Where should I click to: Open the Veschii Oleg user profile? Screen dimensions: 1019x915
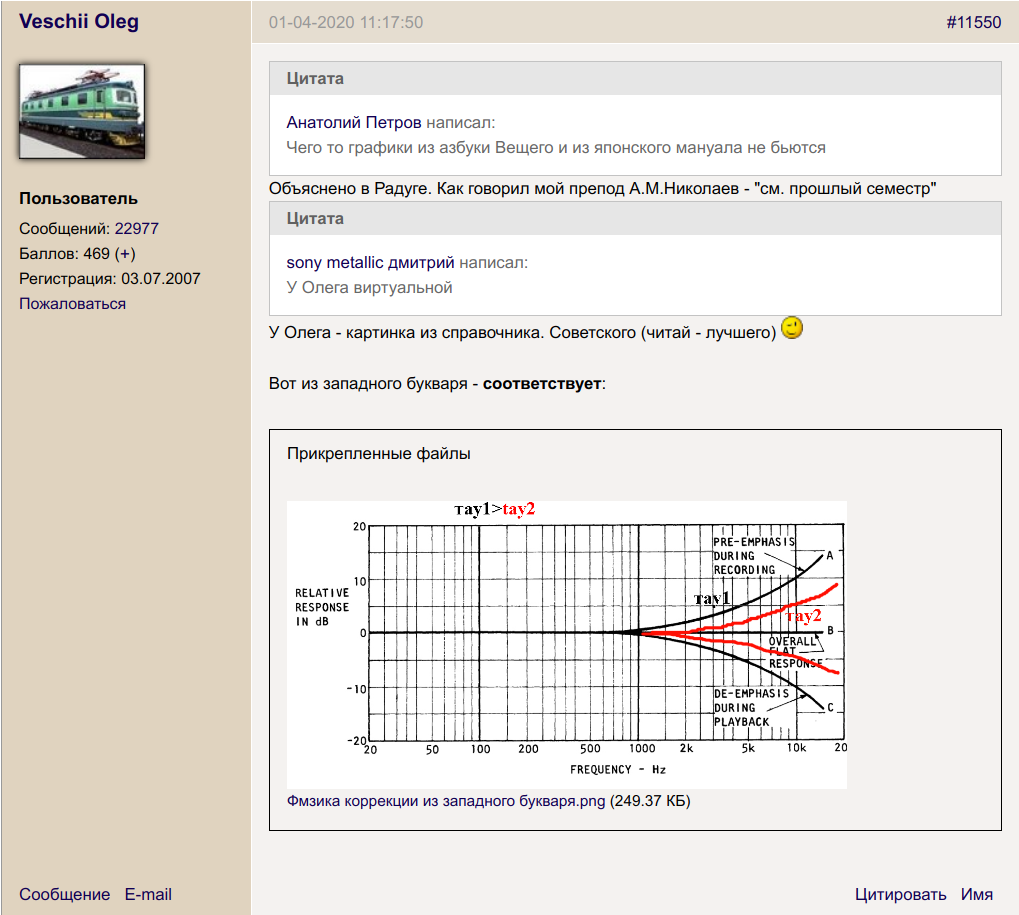pyautogui.click(x=79, y=22)
